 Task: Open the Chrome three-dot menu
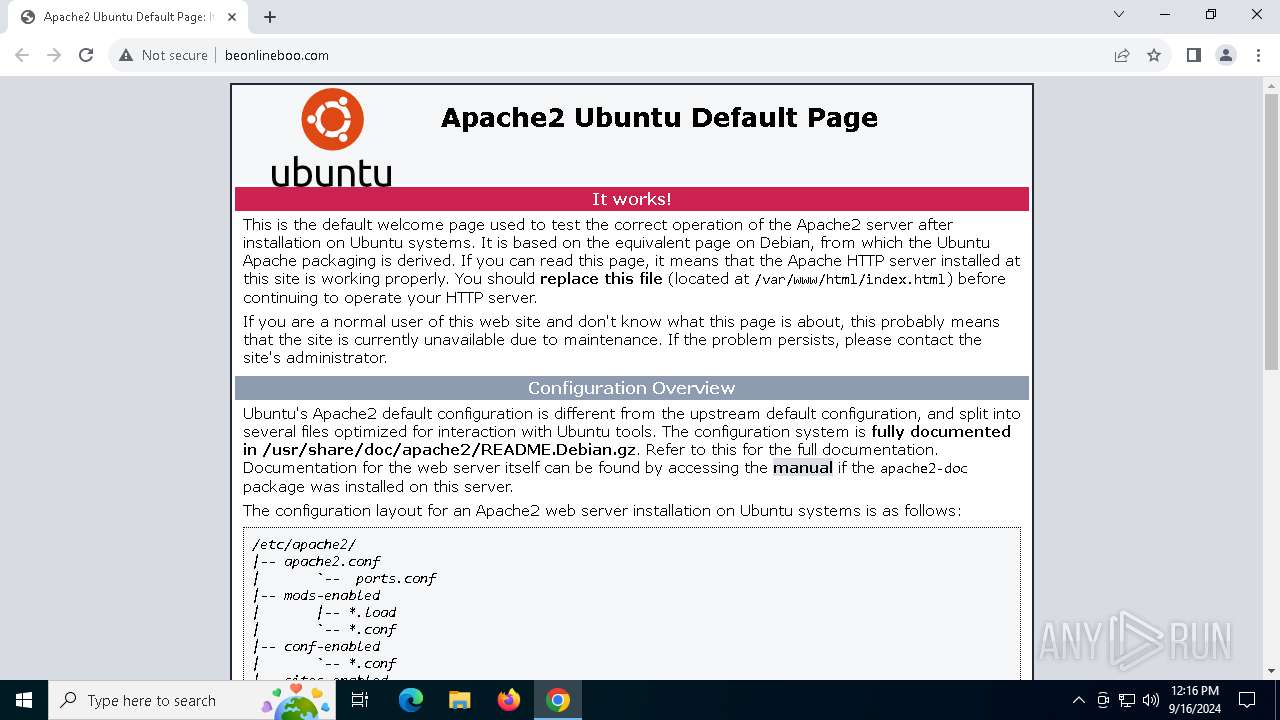coord(1257,55)
